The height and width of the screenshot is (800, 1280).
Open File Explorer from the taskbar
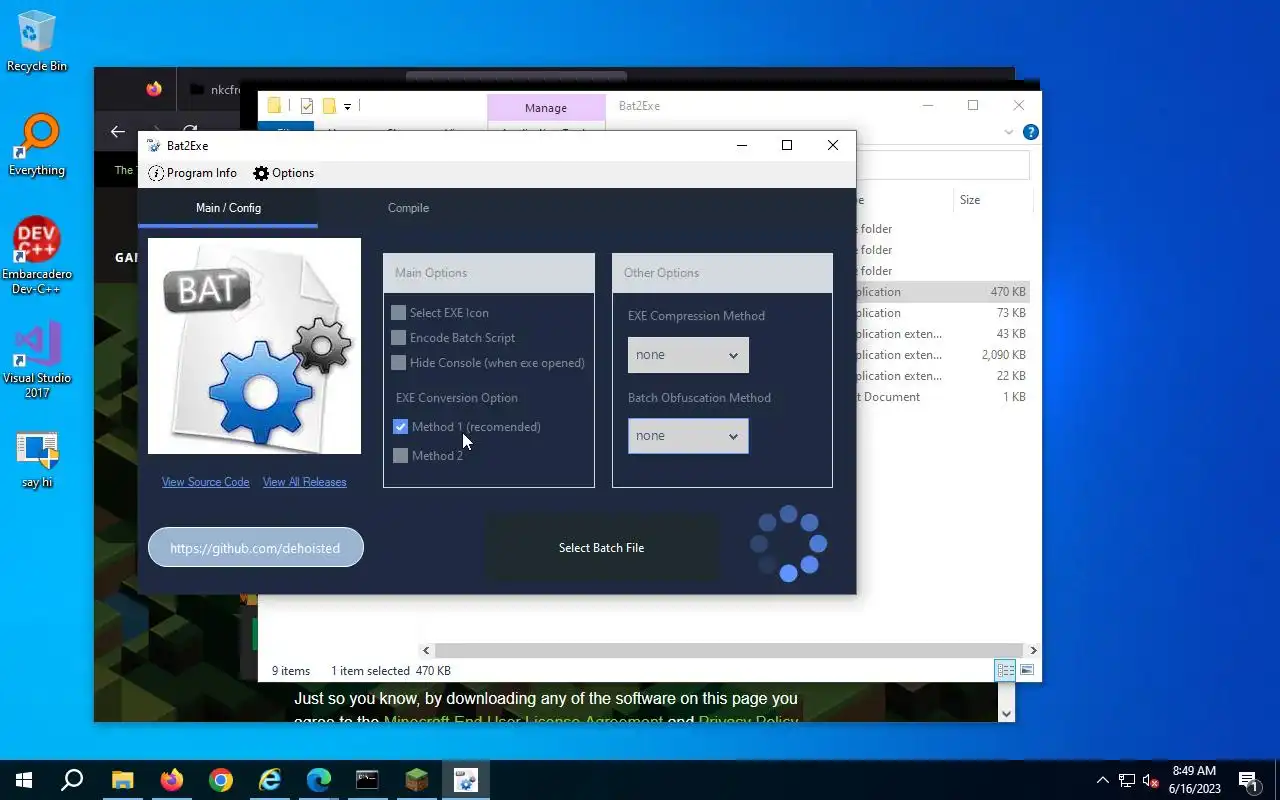[x=122, y=780]
